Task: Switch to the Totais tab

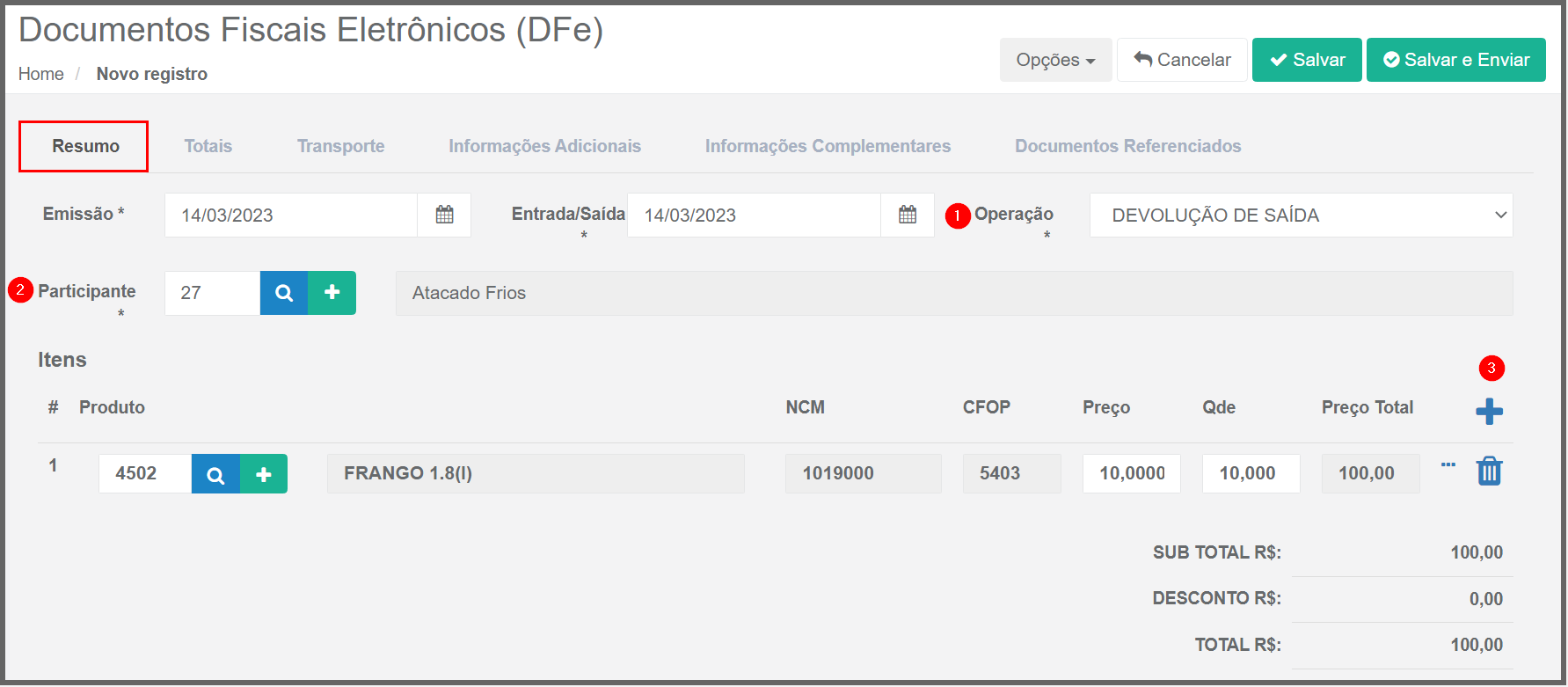Action: [x=208, y=146]
